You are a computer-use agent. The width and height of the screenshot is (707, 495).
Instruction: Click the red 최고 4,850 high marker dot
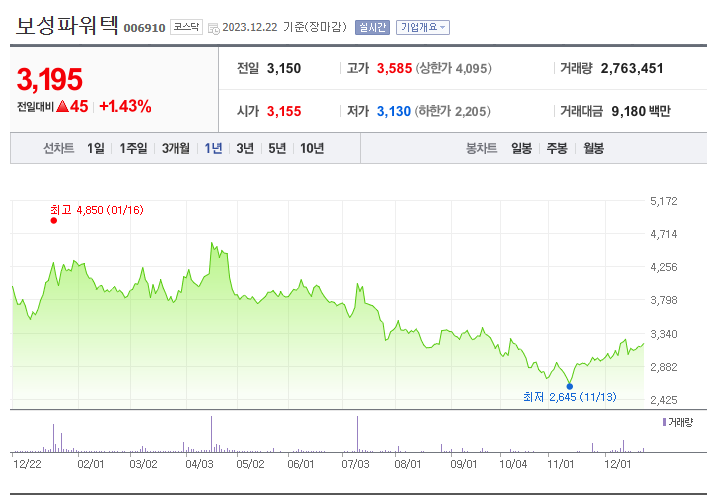tap(54, 220)
